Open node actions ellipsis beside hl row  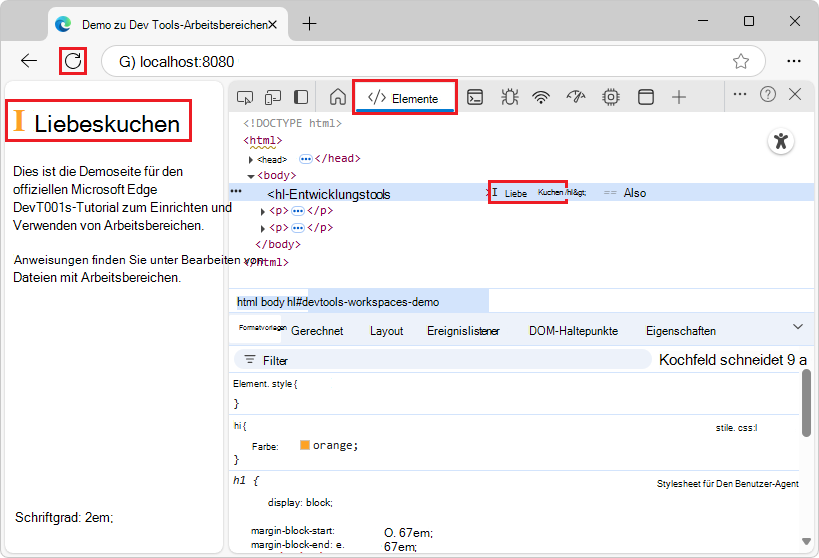(x=236, y=191)
